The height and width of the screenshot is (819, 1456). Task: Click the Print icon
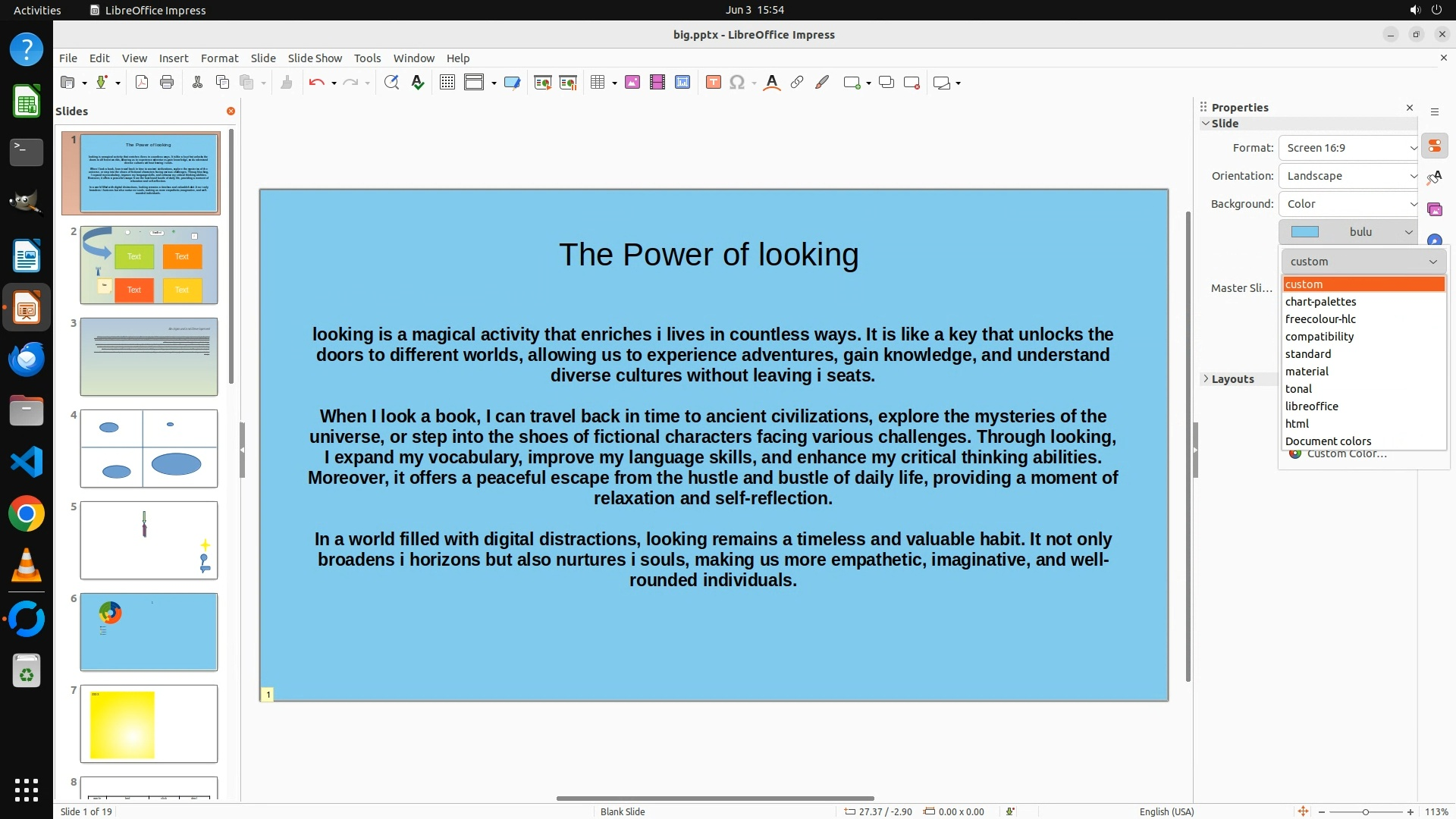[167, 83]
